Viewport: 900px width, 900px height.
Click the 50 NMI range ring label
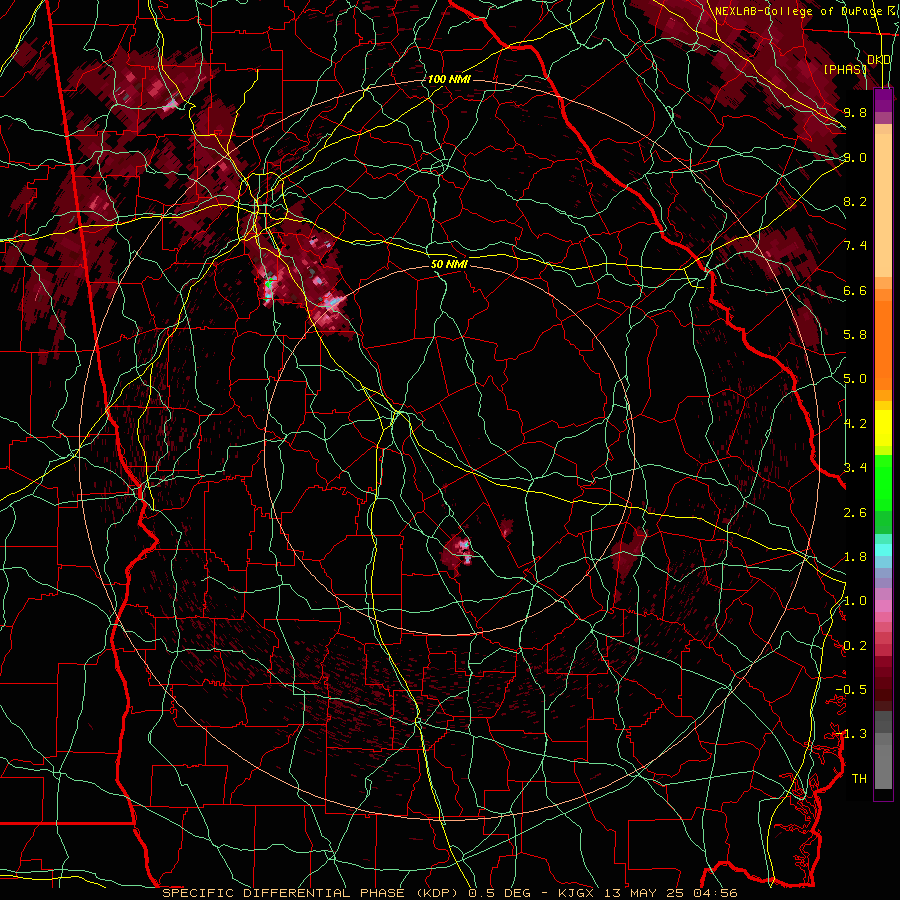coord(449,264)
